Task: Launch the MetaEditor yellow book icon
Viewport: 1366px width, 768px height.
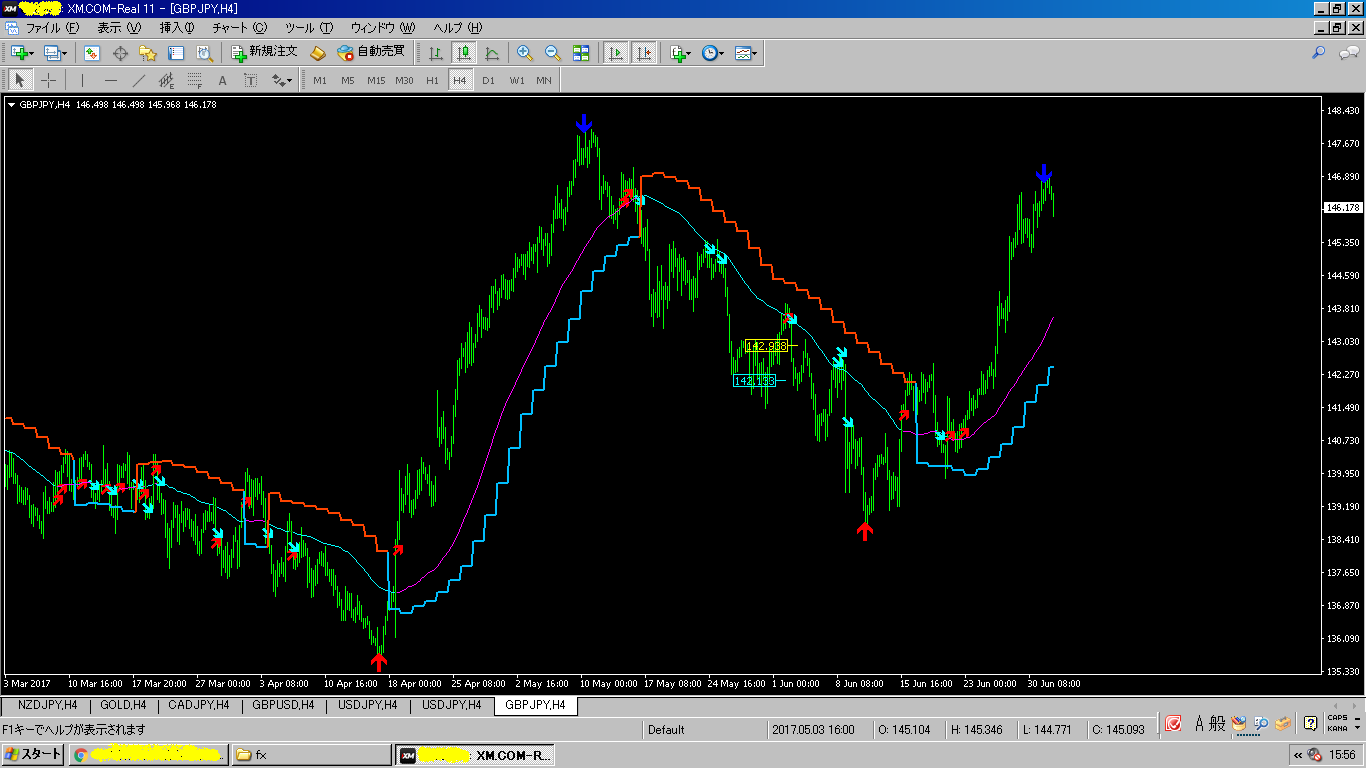Action: (x=318, y=53)
